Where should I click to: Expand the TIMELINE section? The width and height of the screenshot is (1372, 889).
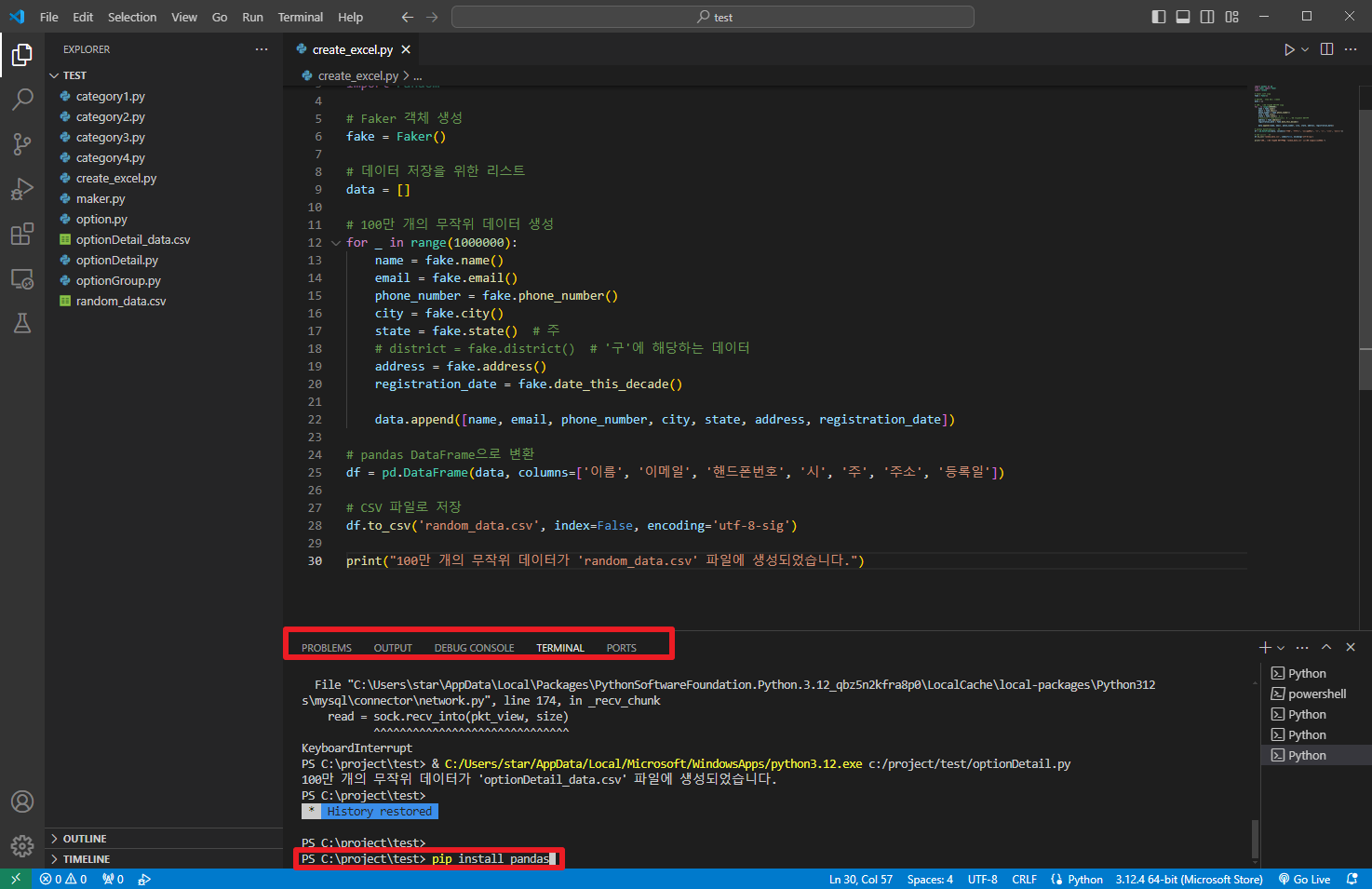(x=164, y=859)
